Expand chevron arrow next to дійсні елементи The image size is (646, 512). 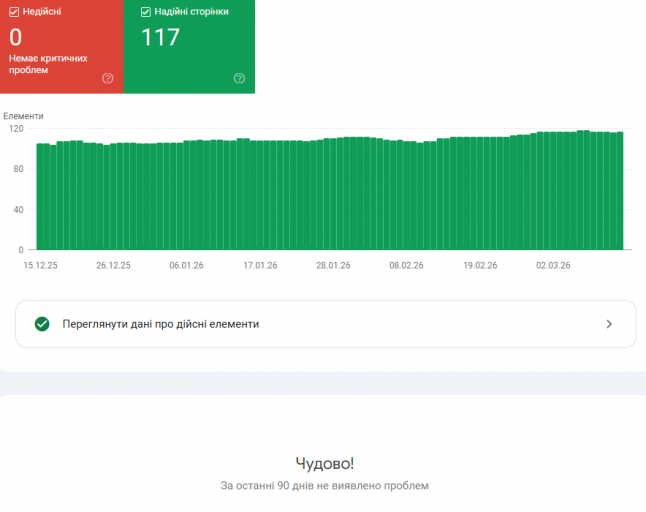pyautogui.click(x=609, y=324)
